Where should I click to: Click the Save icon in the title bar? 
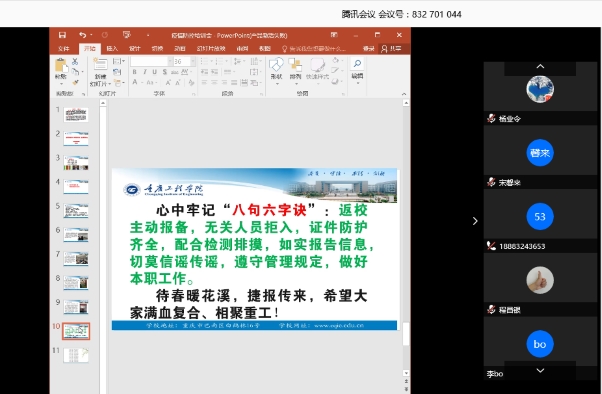(62, 35)
